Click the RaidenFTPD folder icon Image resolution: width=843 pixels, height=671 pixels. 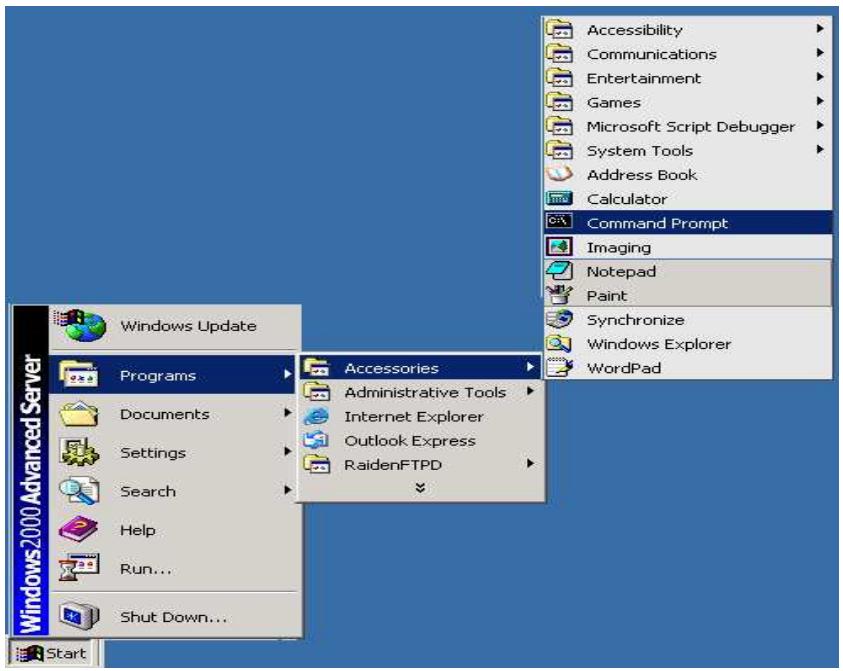pos(316,463)
